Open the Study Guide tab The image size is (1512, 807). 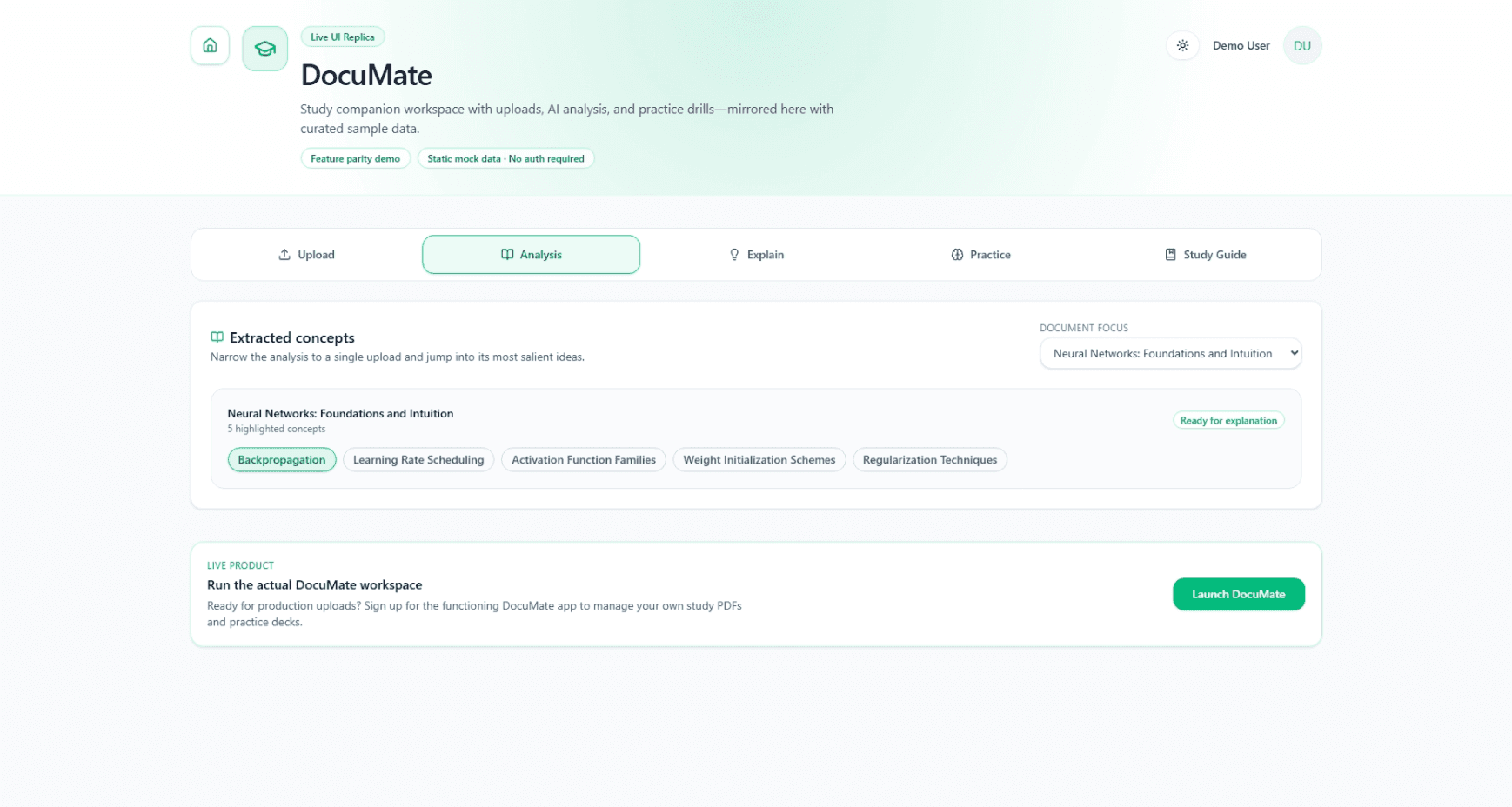[x=1205, y=254]
